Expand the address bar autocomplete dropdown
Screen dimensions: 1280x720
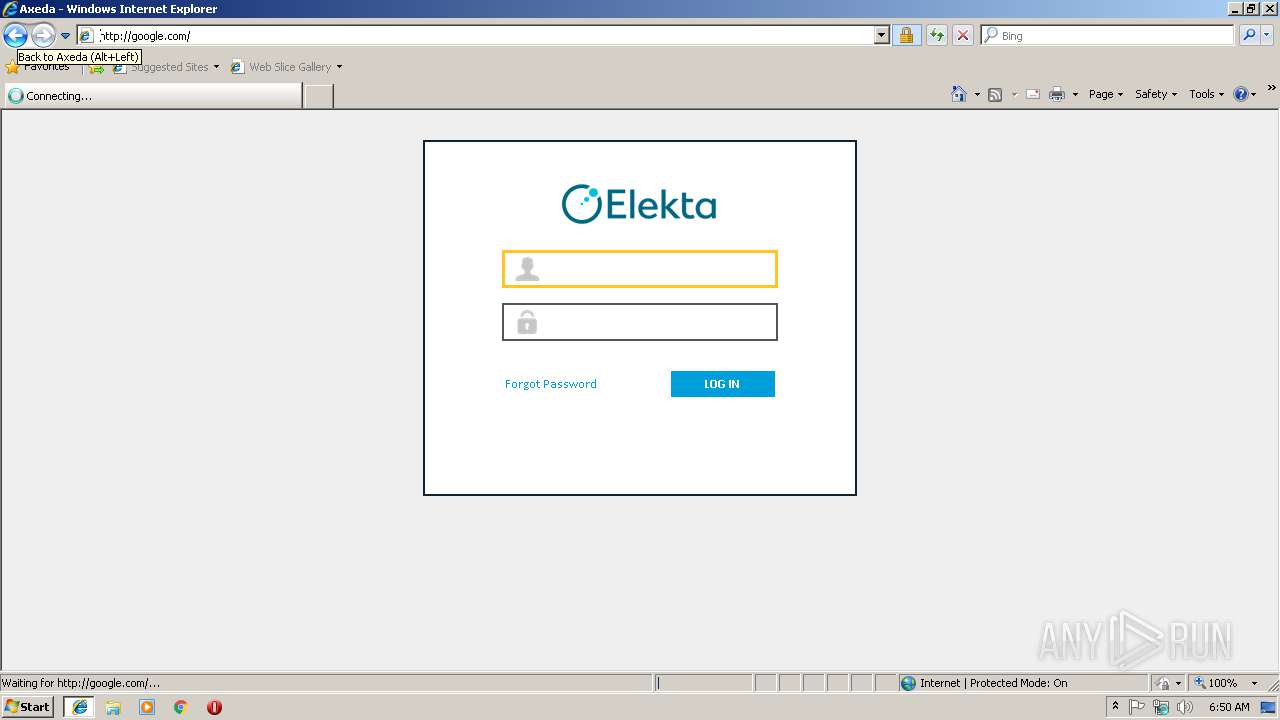pos(881,36)
